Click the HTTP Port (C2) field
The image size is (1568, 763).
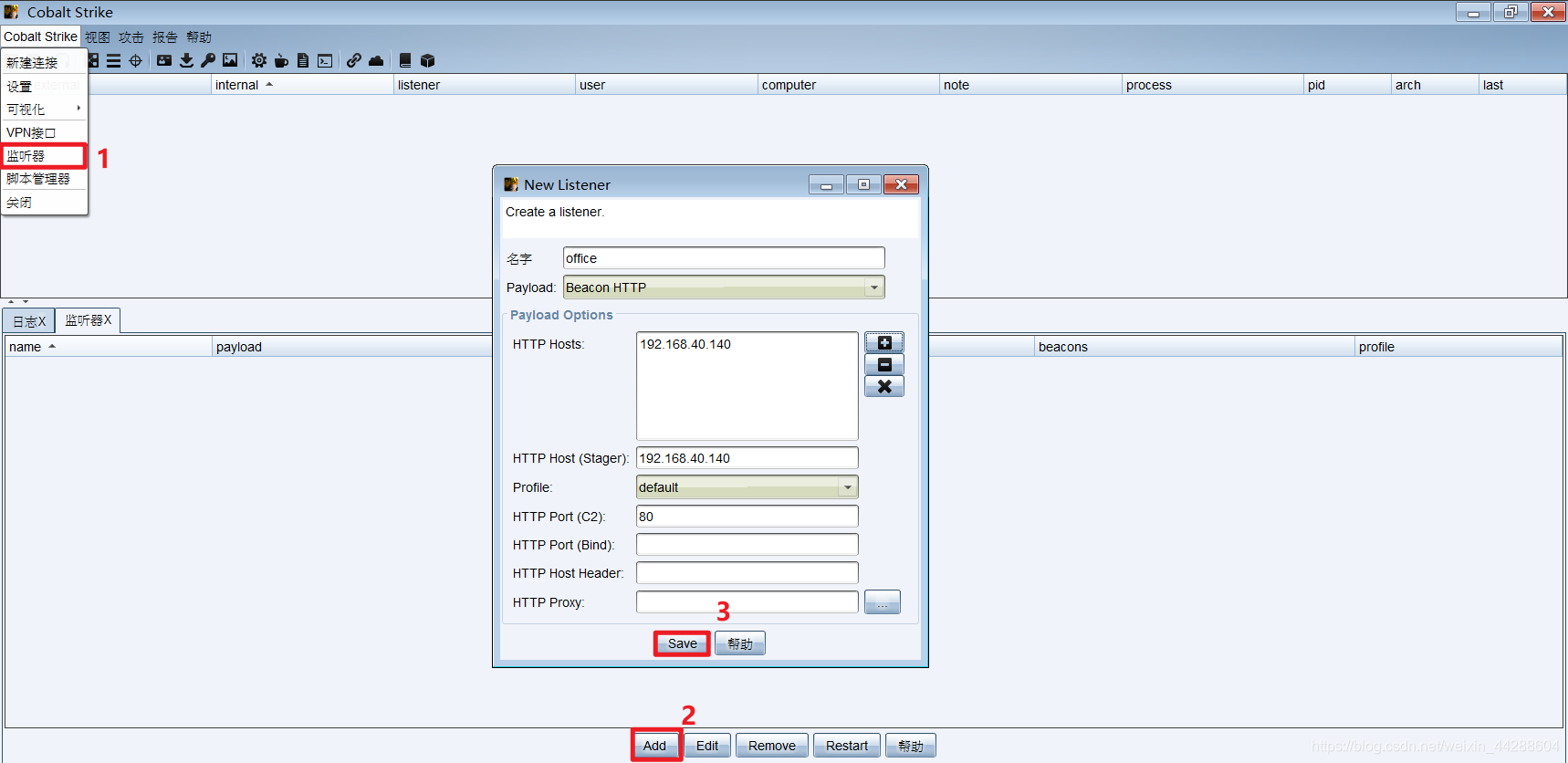coord(747,517)
